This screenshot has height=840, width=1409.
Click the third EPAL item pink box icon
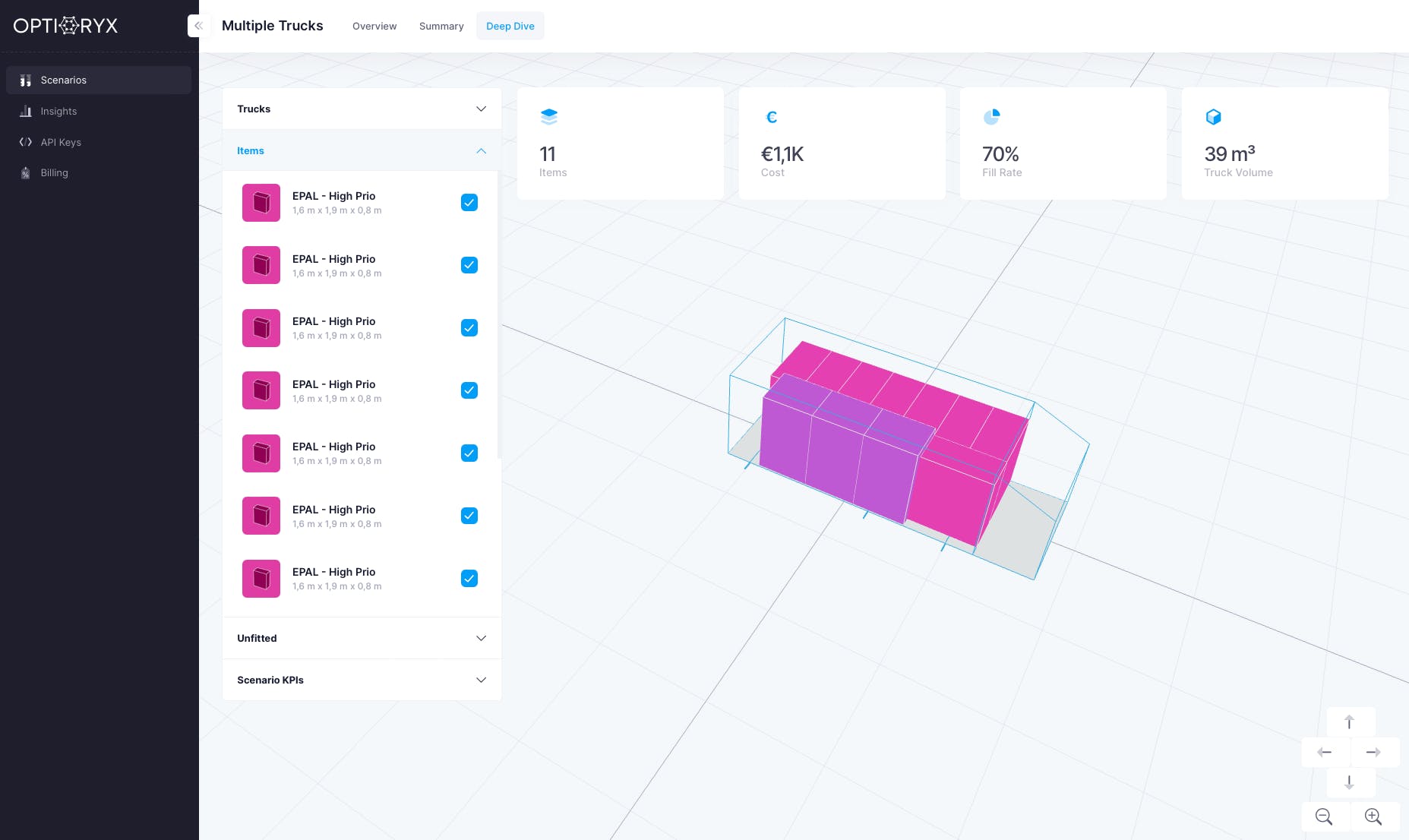click(261, 328)
